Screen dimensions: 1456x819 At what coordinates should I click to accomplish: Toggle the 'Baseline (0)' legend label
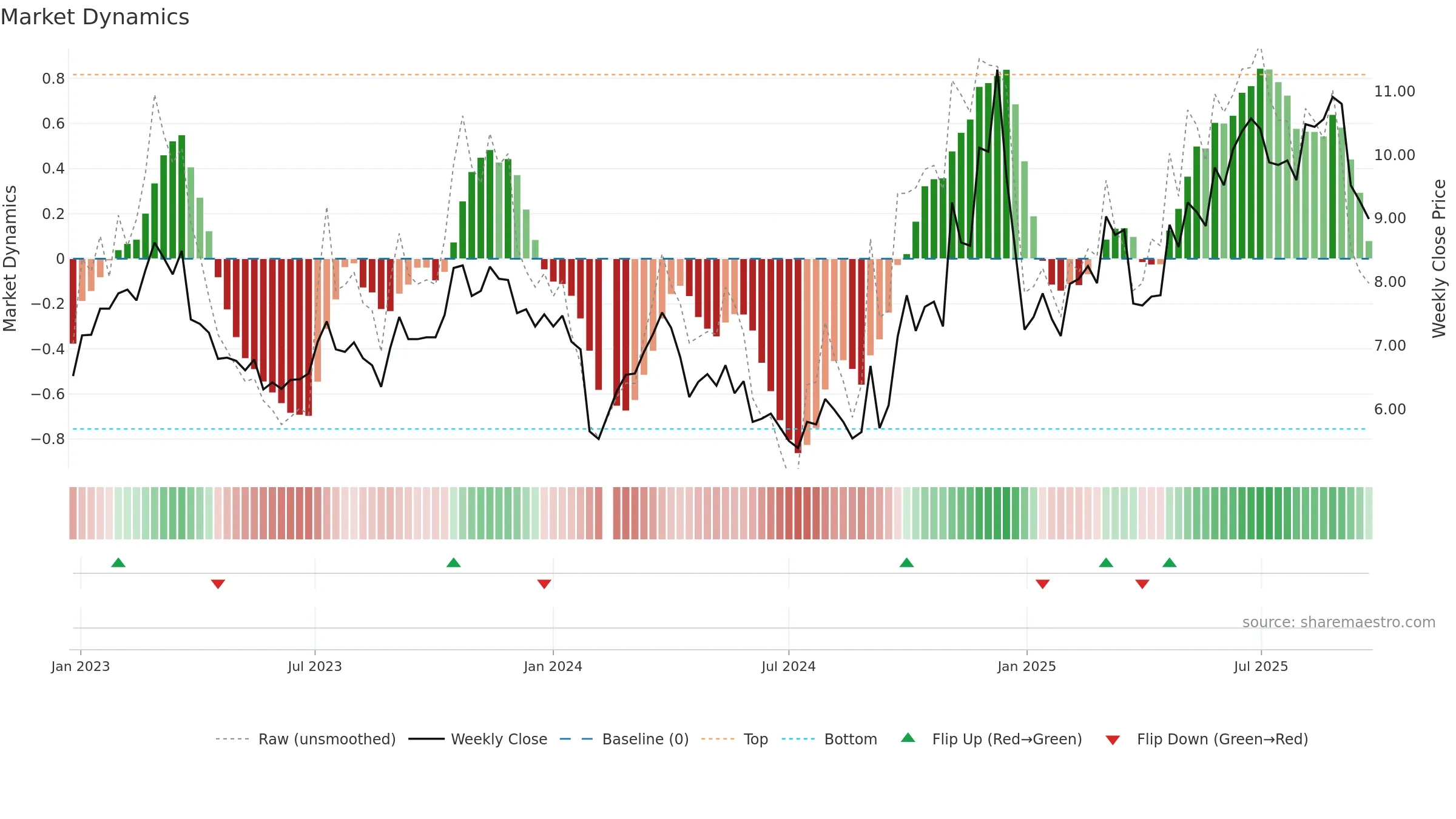[645, 740]
